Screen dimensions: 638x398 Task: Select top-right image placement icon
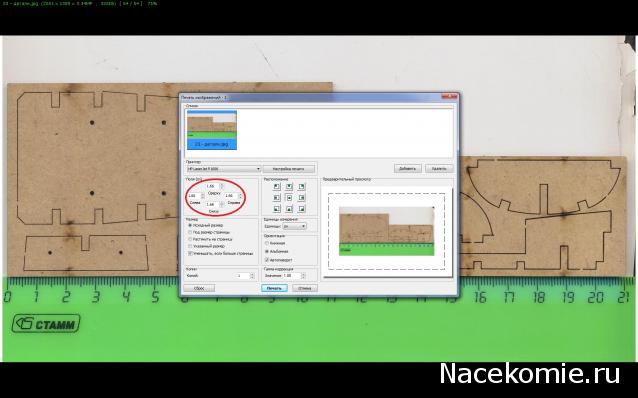[x=302, y=187]
